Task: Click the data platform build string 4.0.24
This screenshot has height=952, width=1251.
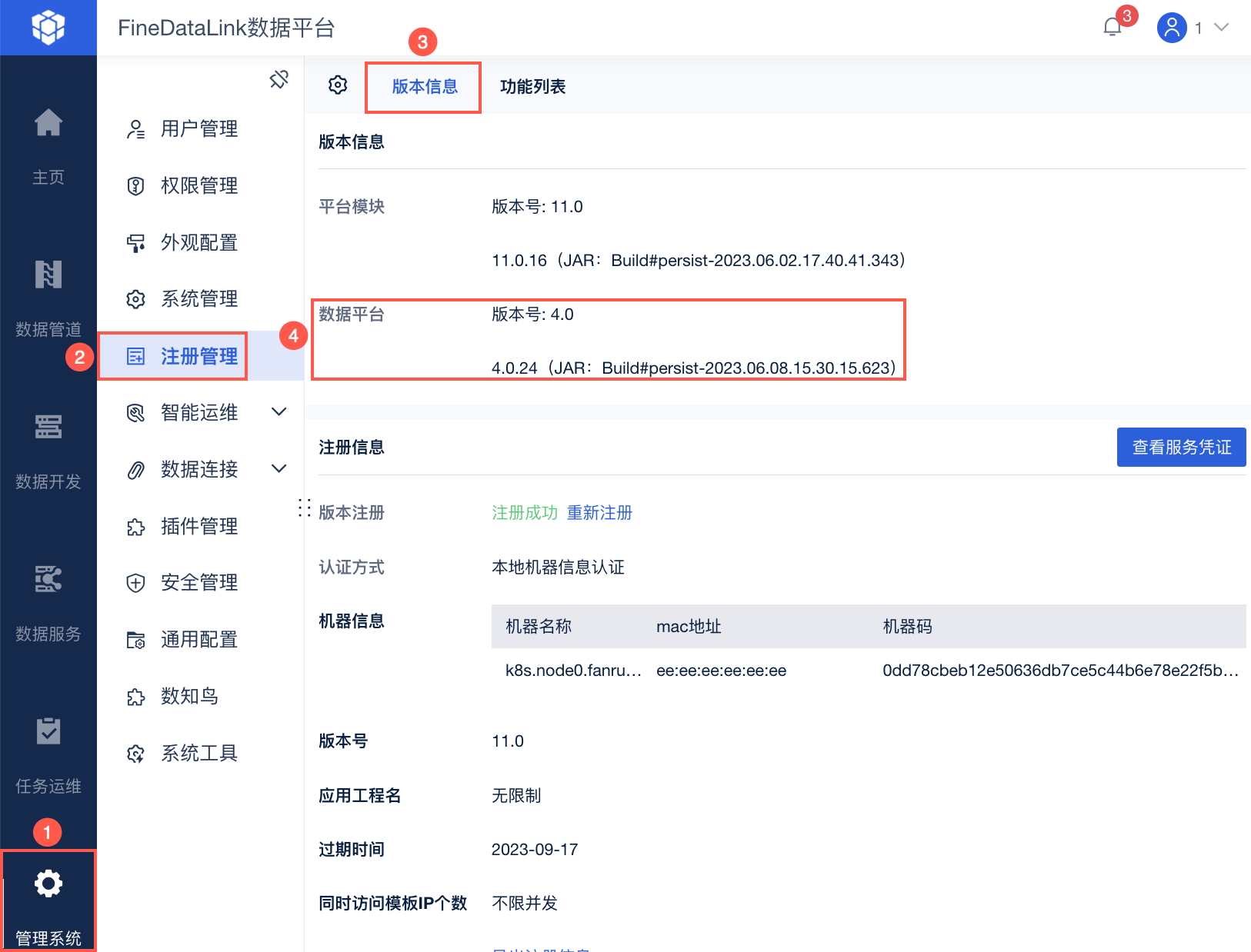Action: (694, 368)
